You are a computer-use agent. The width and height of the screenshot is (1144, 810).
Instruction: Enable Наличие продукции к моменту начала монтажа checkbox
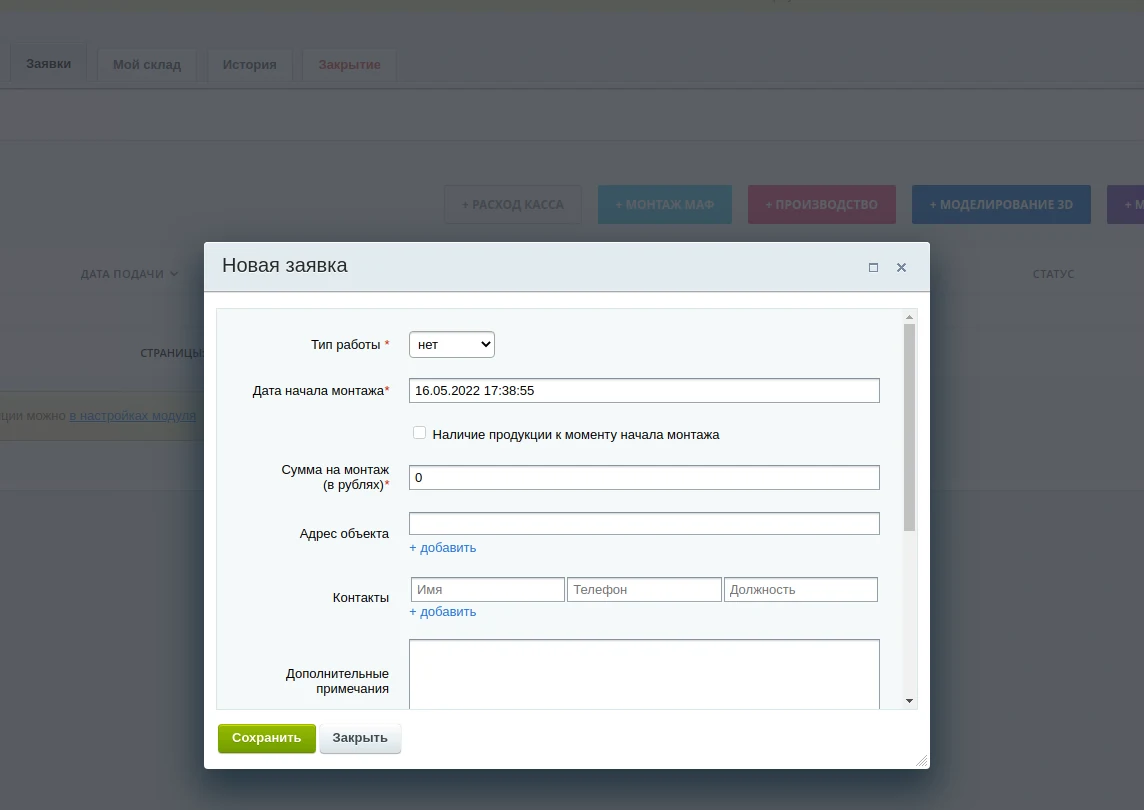420,433
